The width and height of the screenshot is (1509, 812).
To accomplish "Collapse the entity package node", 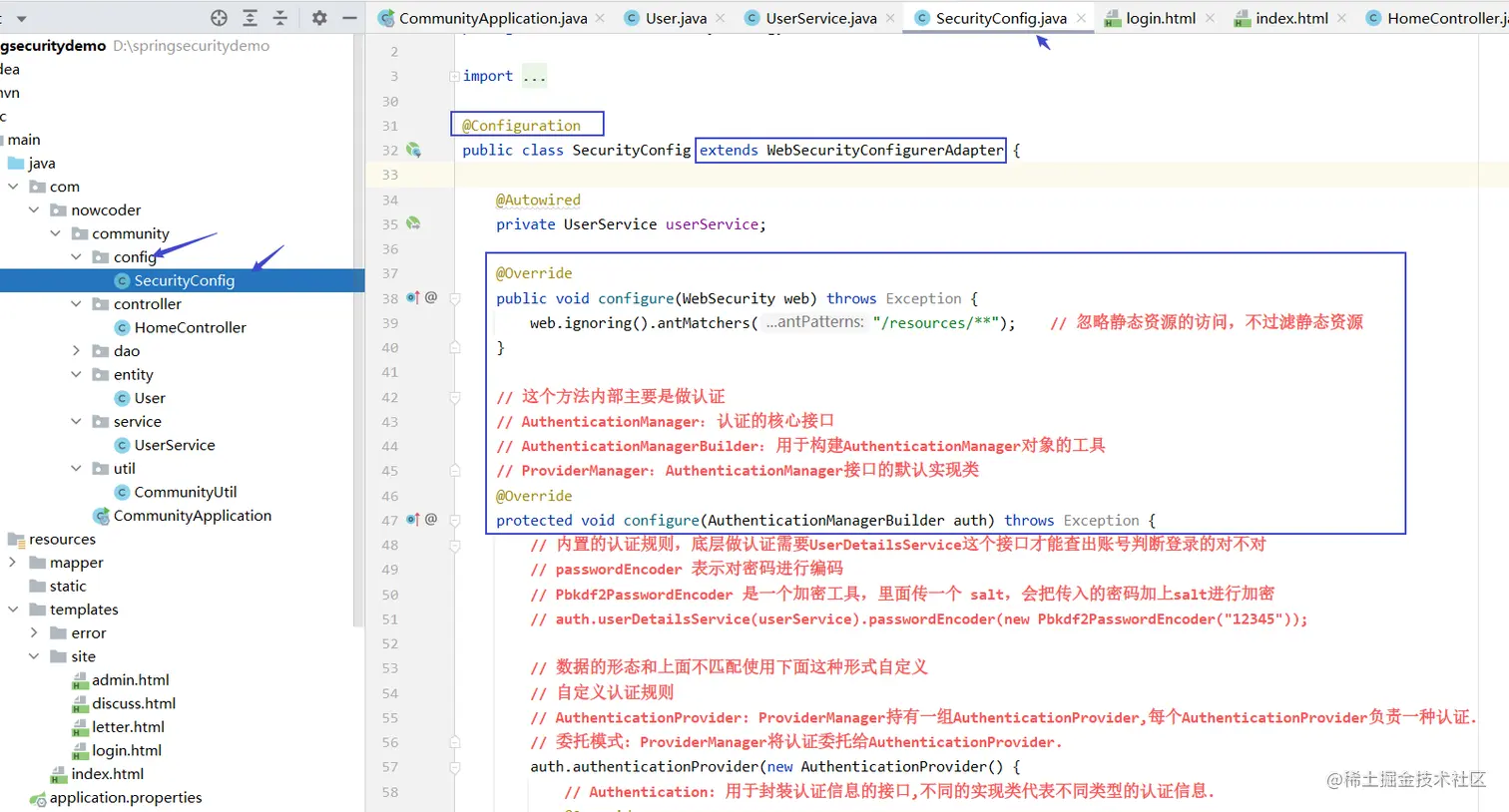I will pos(76,374).
